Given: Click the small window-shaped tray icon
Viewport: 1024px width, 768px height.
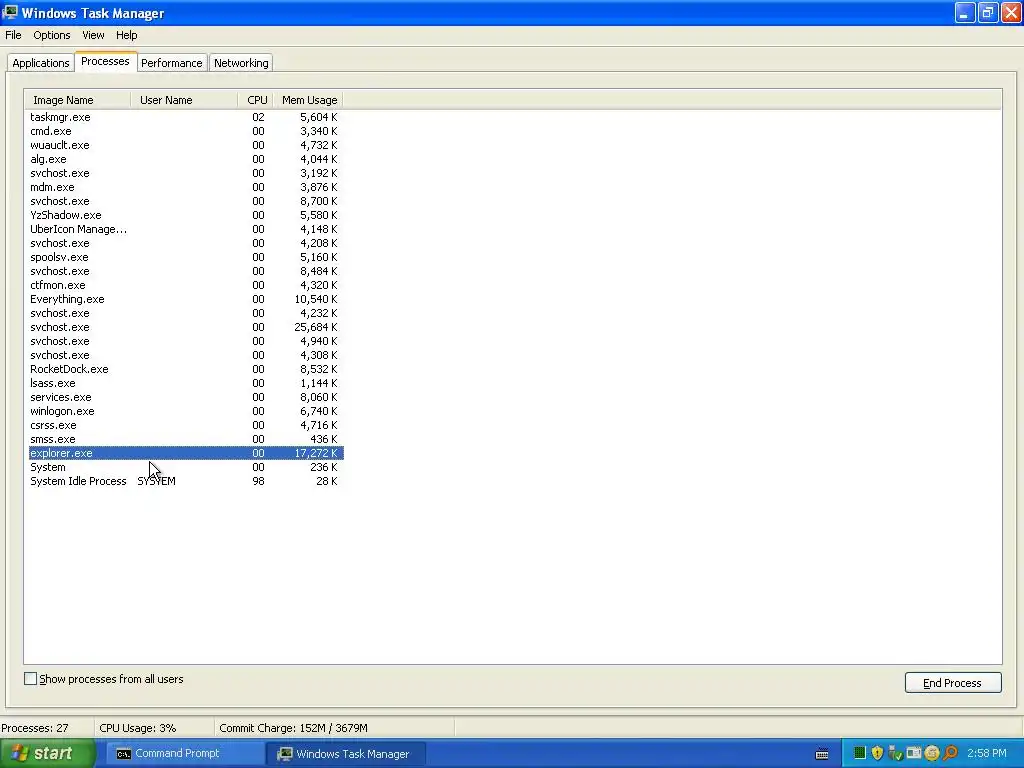Looking at the screenshot, I should (x=914, y=753).
